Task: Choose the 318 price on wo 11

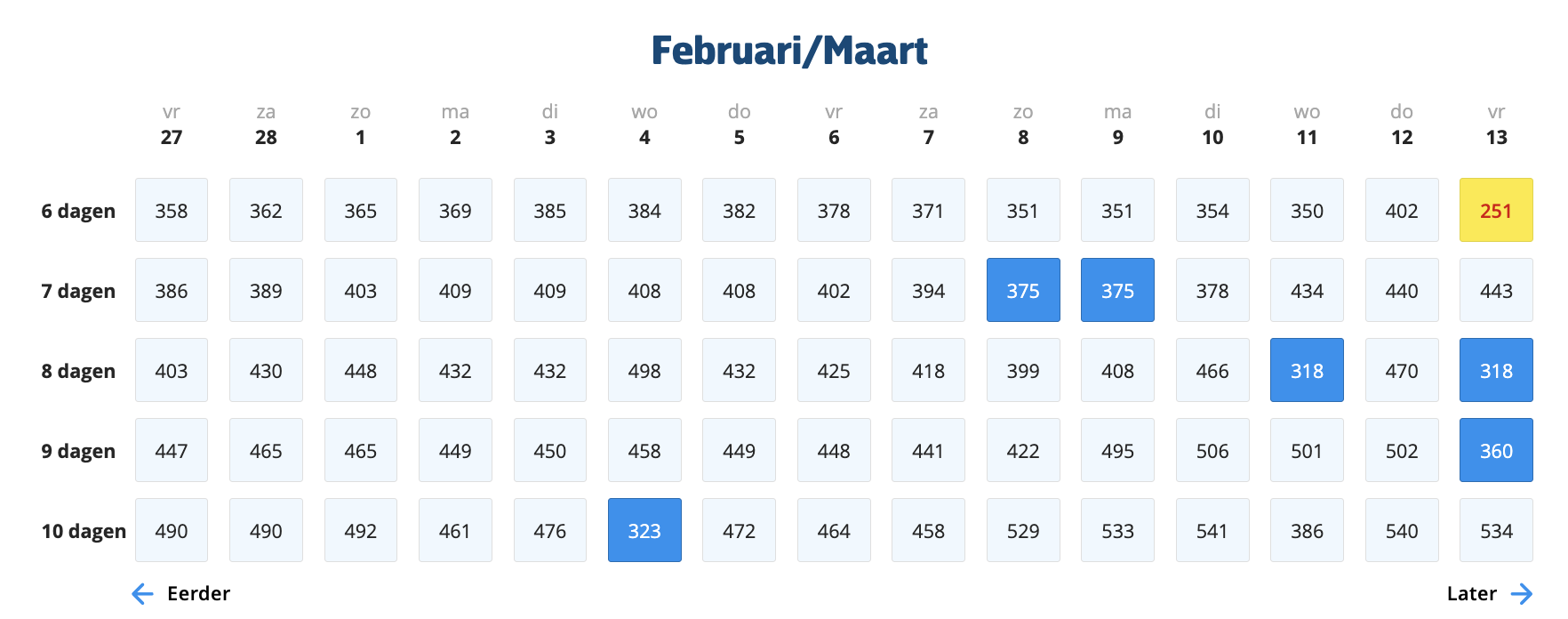Action: 1307,371
